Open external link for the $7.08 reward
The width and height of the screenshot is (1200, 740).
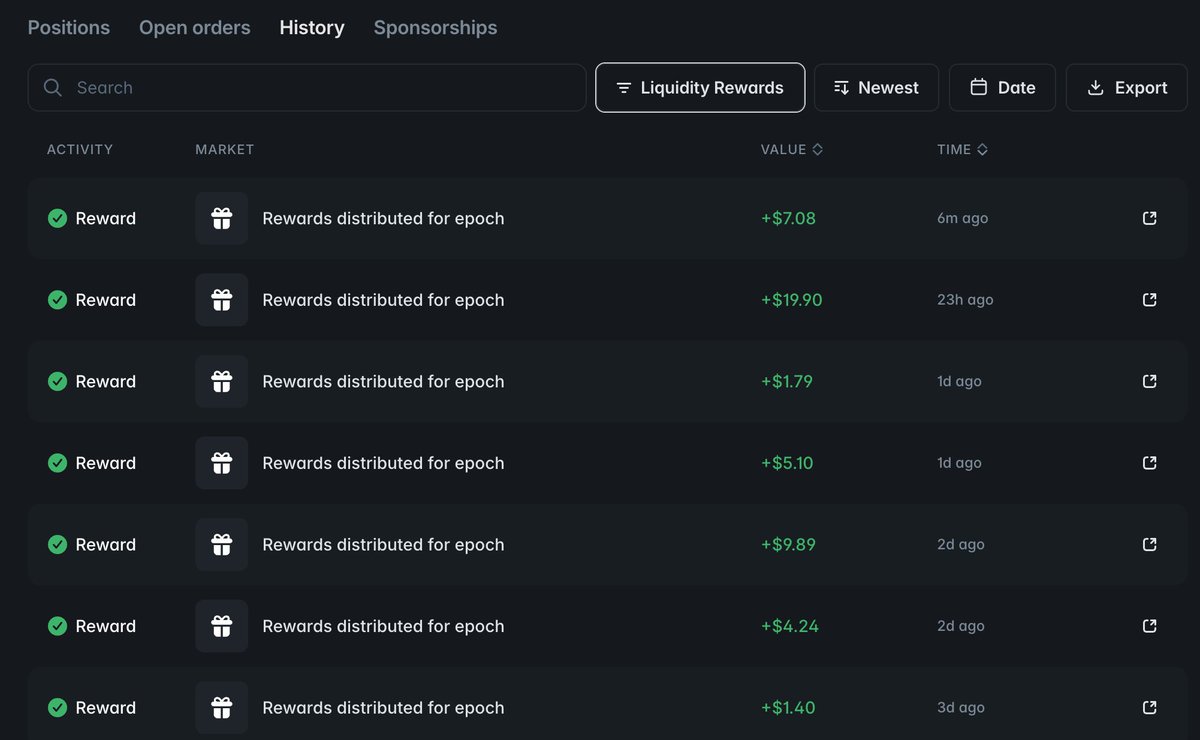(x=1149, y=218)
